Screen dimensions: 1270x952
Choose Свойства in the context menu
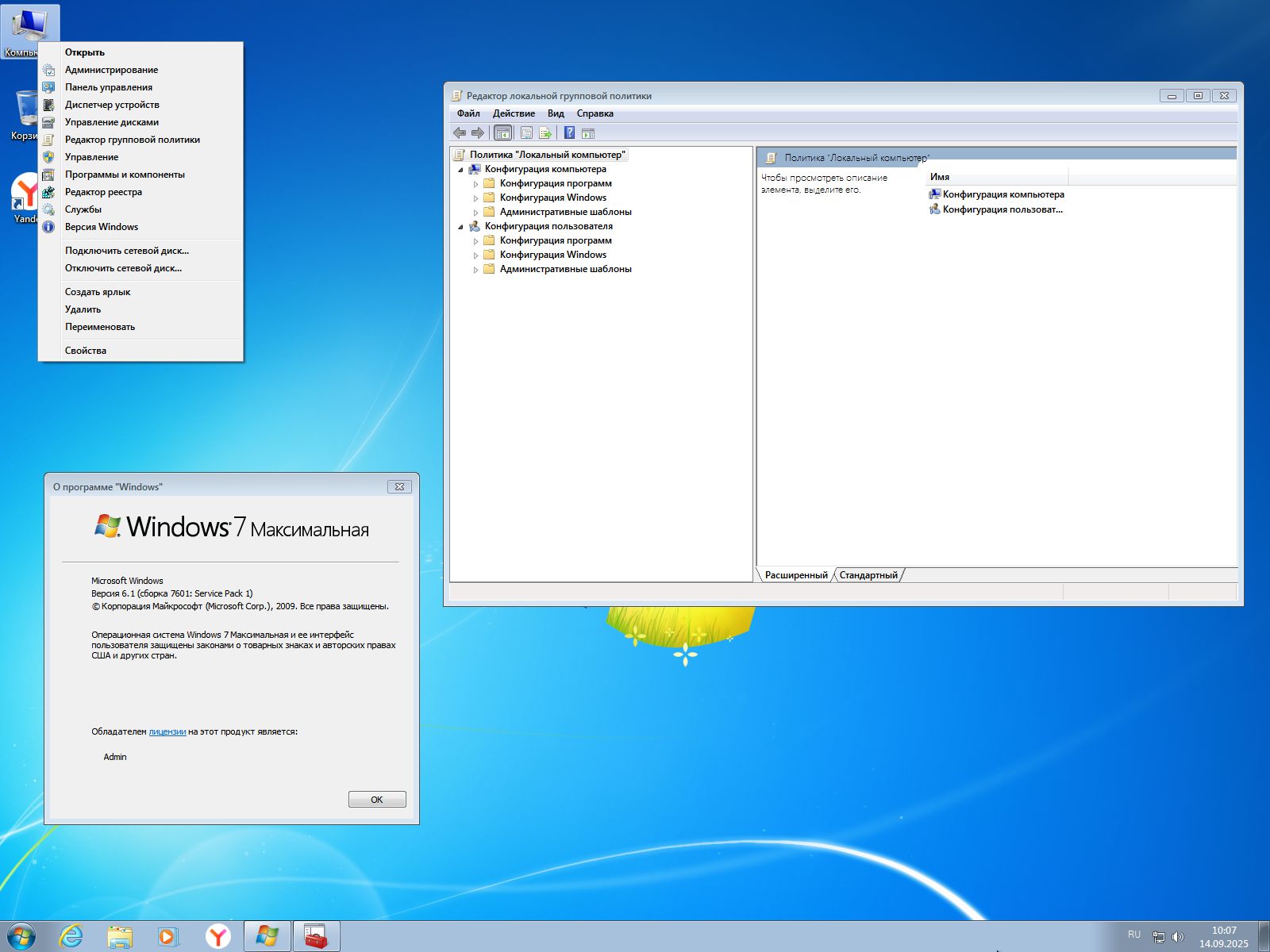(140, 351)
